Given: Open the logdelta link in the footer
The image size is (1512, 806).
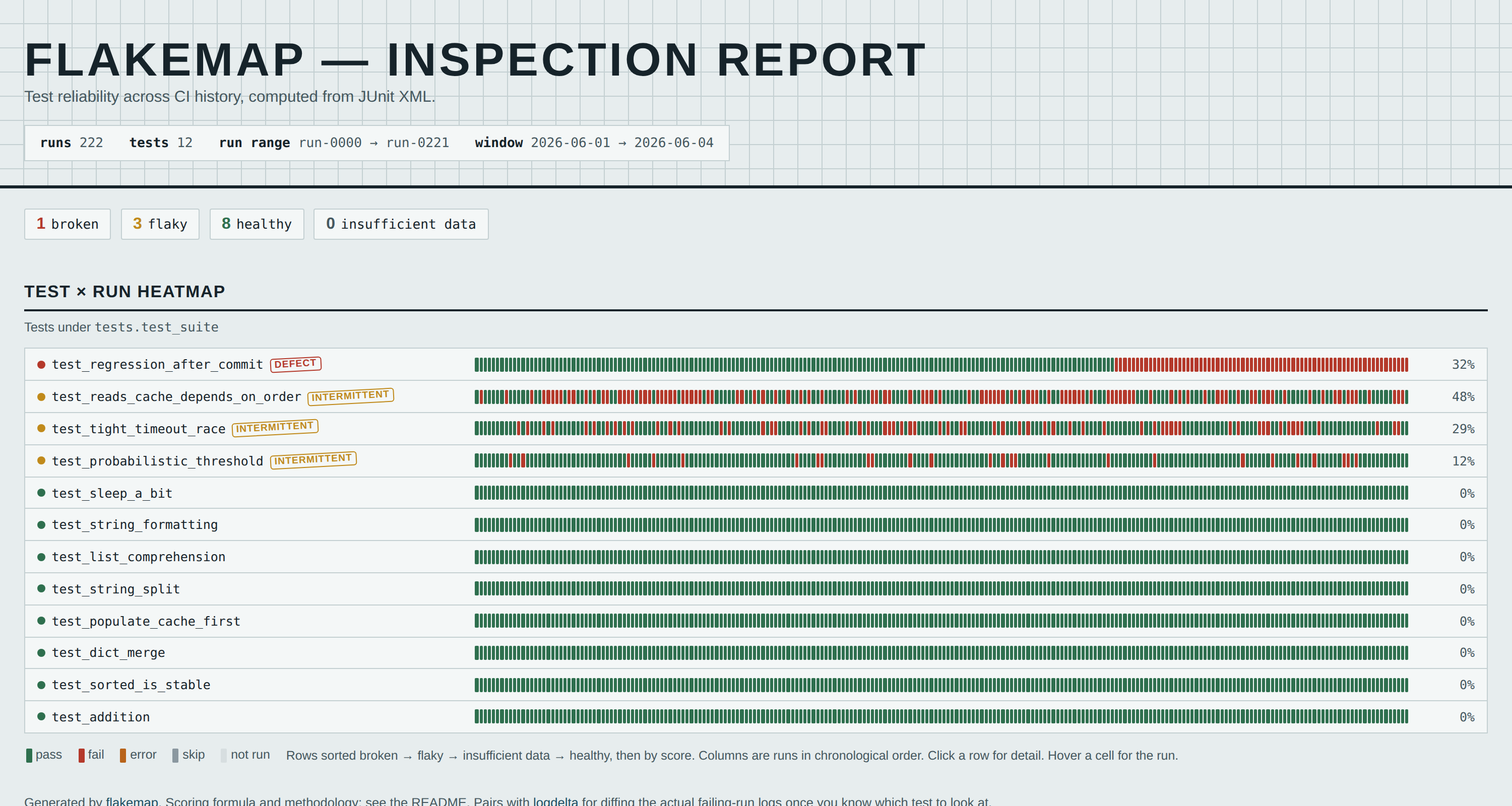Looking at the screenshot, I should point(555,801).
